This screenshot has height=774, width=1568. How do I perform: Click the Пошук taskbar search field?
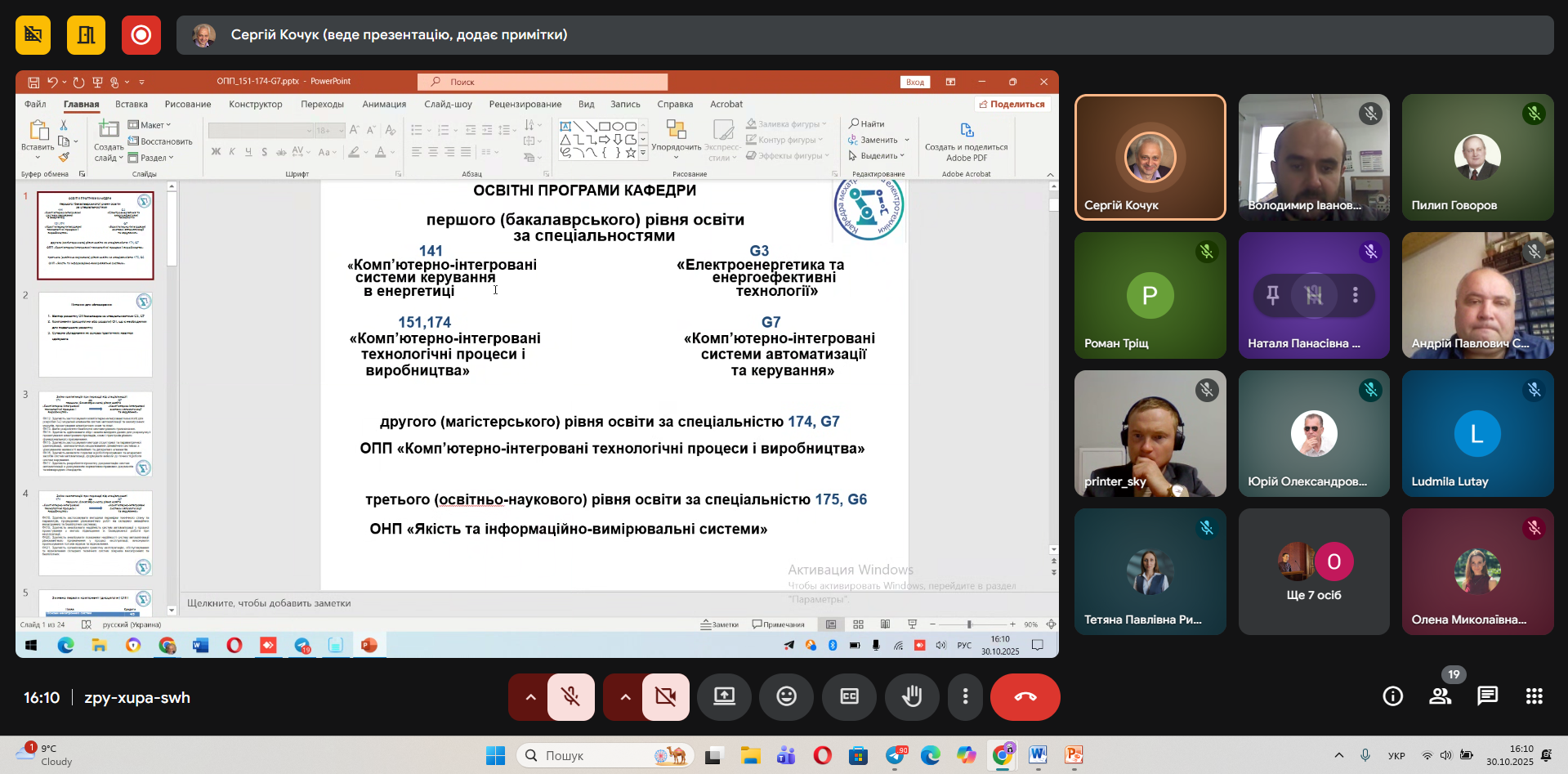click(605, 756)
